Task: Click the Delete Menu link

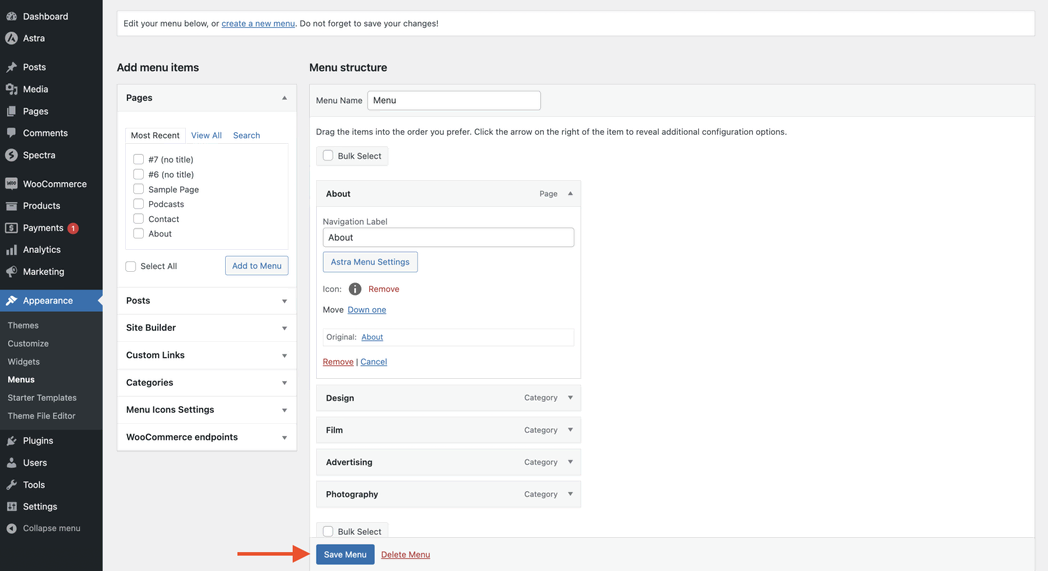Action: 405,555
